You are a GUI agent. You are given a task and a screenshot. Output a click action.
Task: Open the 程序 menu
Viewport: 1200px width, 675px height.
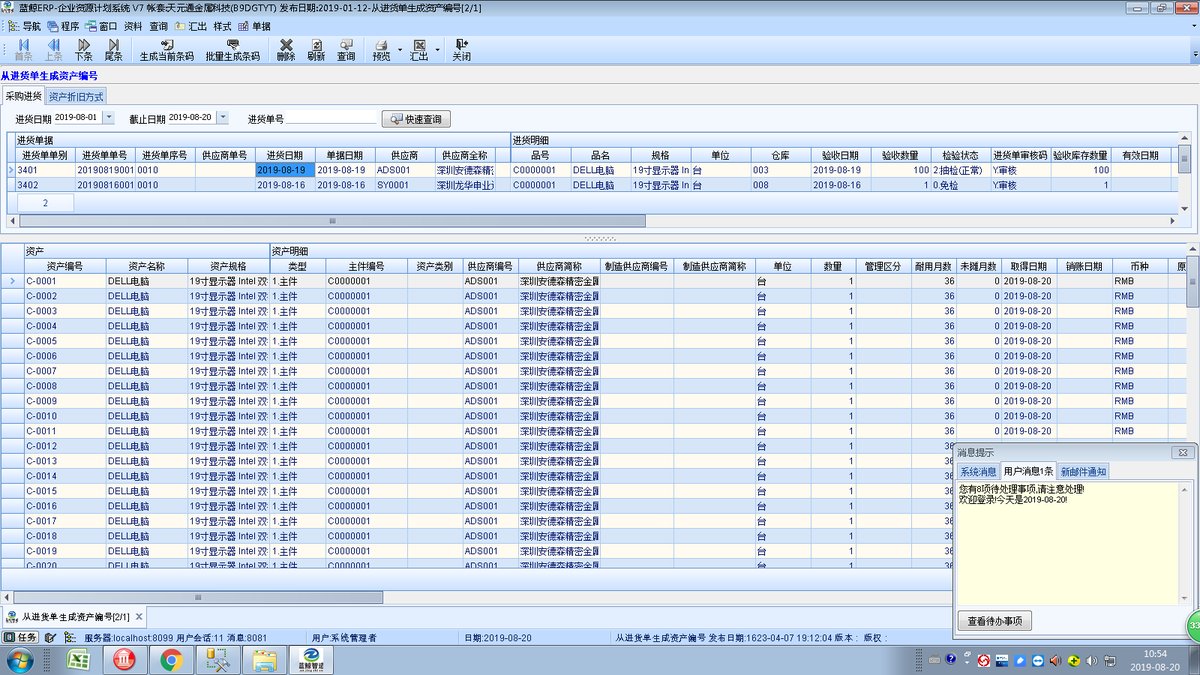pos(63,26)
